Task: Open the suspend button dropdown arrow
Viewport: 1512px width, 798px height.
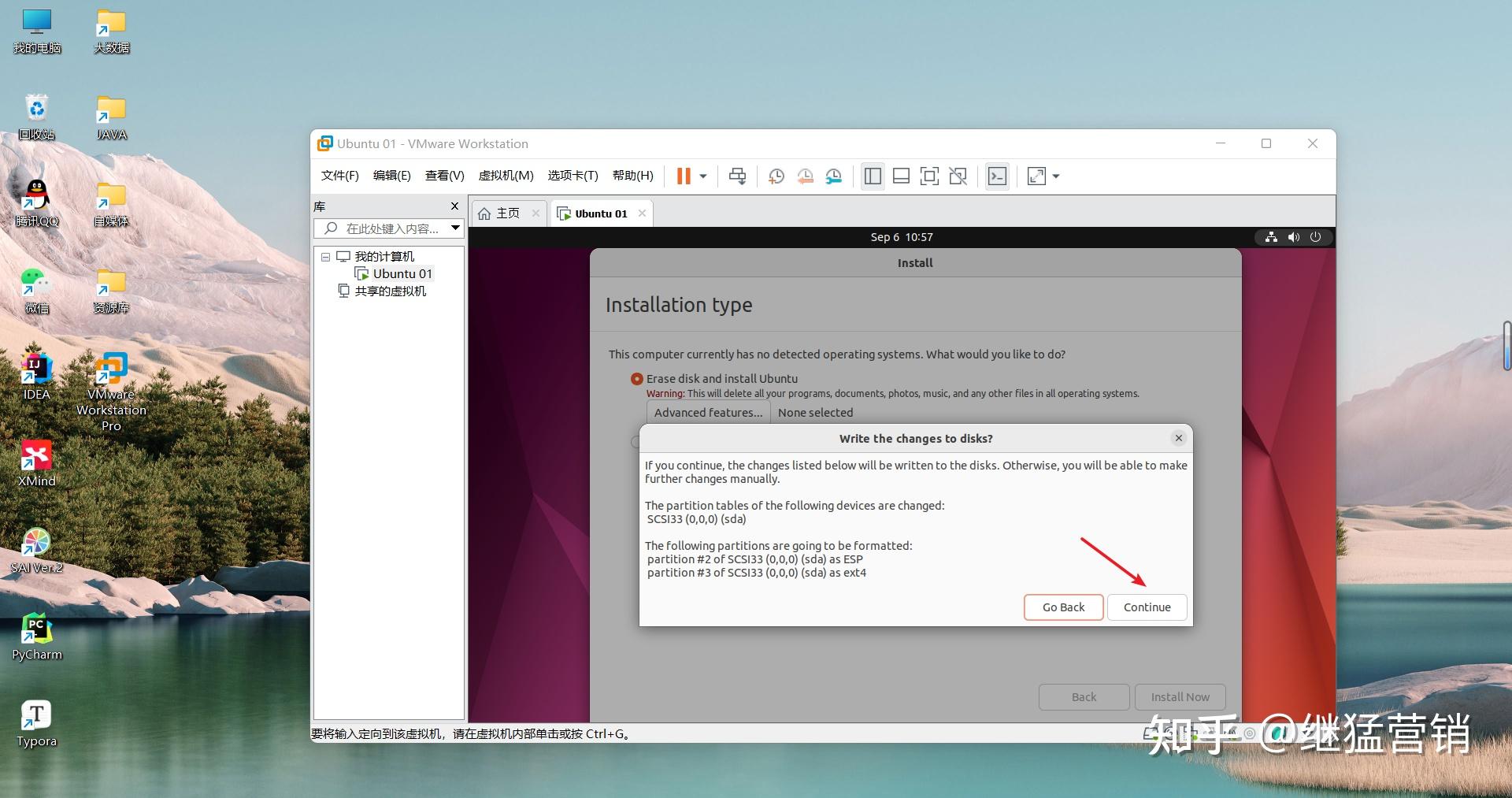Action: [x=703, y=176]
